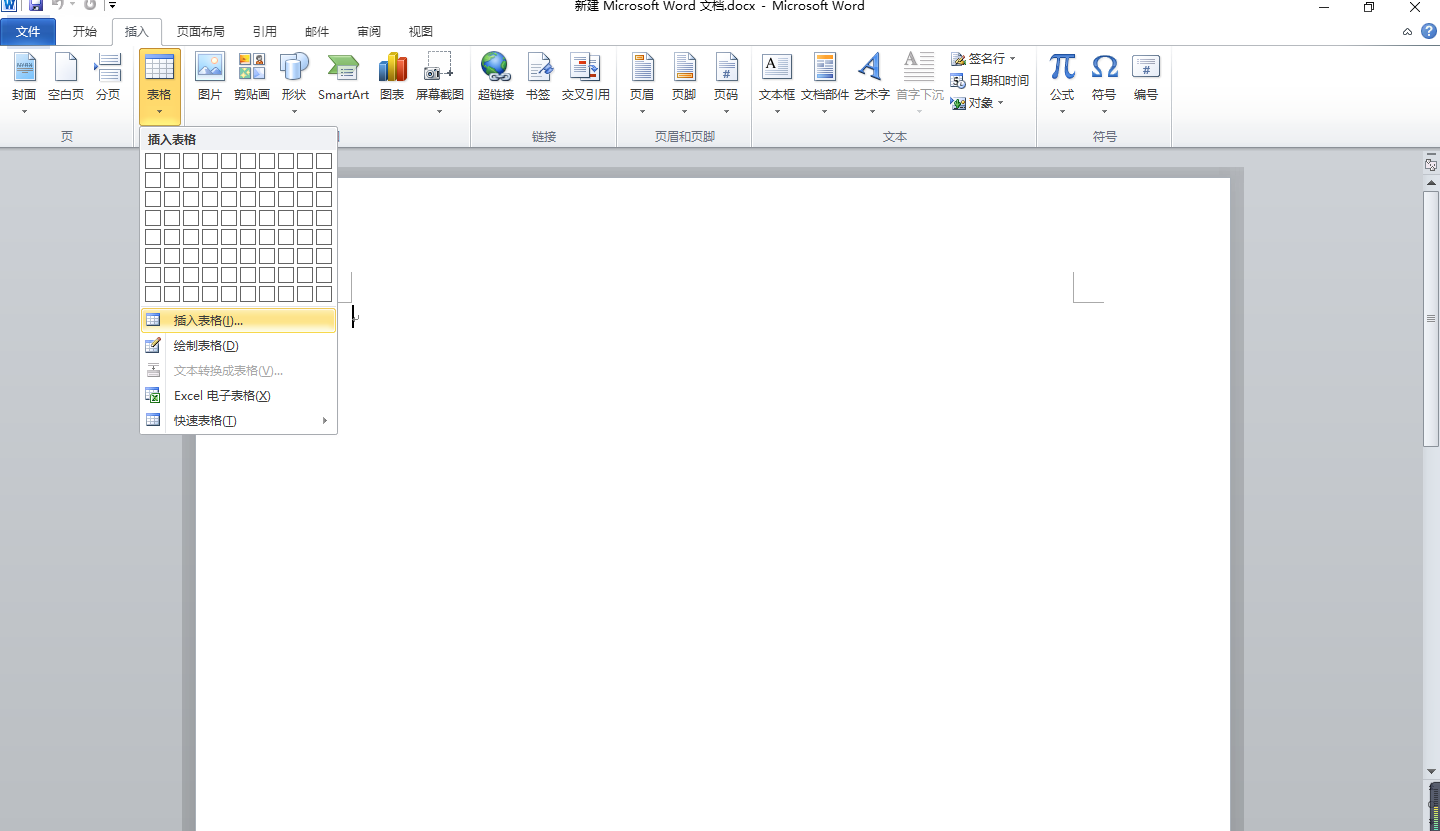Open 文档部件 quick parts menu
The height and width of the screenshot is (831, 1440).
tap(825, 83)
